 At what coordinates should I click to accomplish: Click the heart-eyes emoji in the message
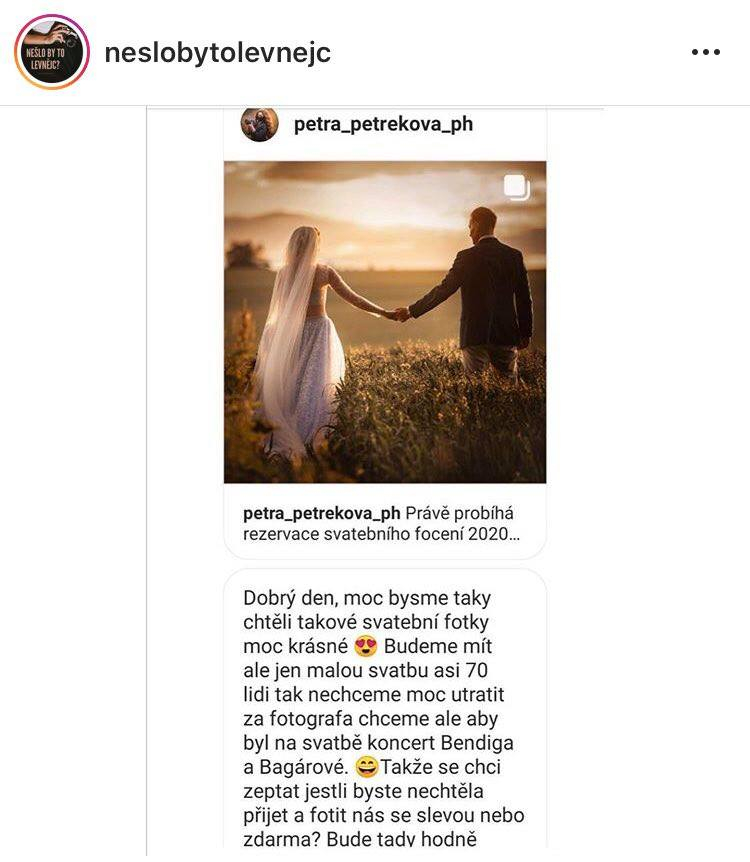366,646
